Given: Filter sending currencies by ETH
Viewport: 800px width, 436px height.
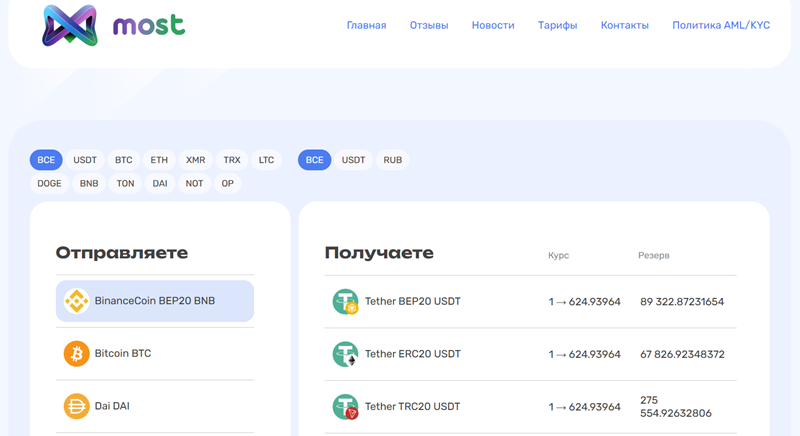Looking at the screenshot, I should click(159, 160).
